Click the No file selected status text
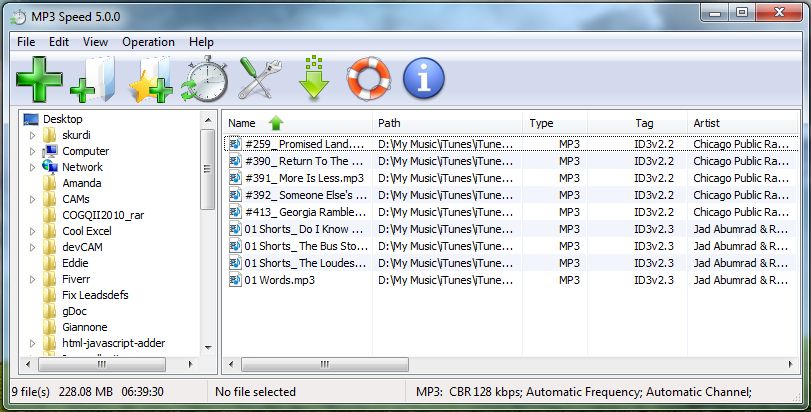811x412 pixels. tap(256, 392)
